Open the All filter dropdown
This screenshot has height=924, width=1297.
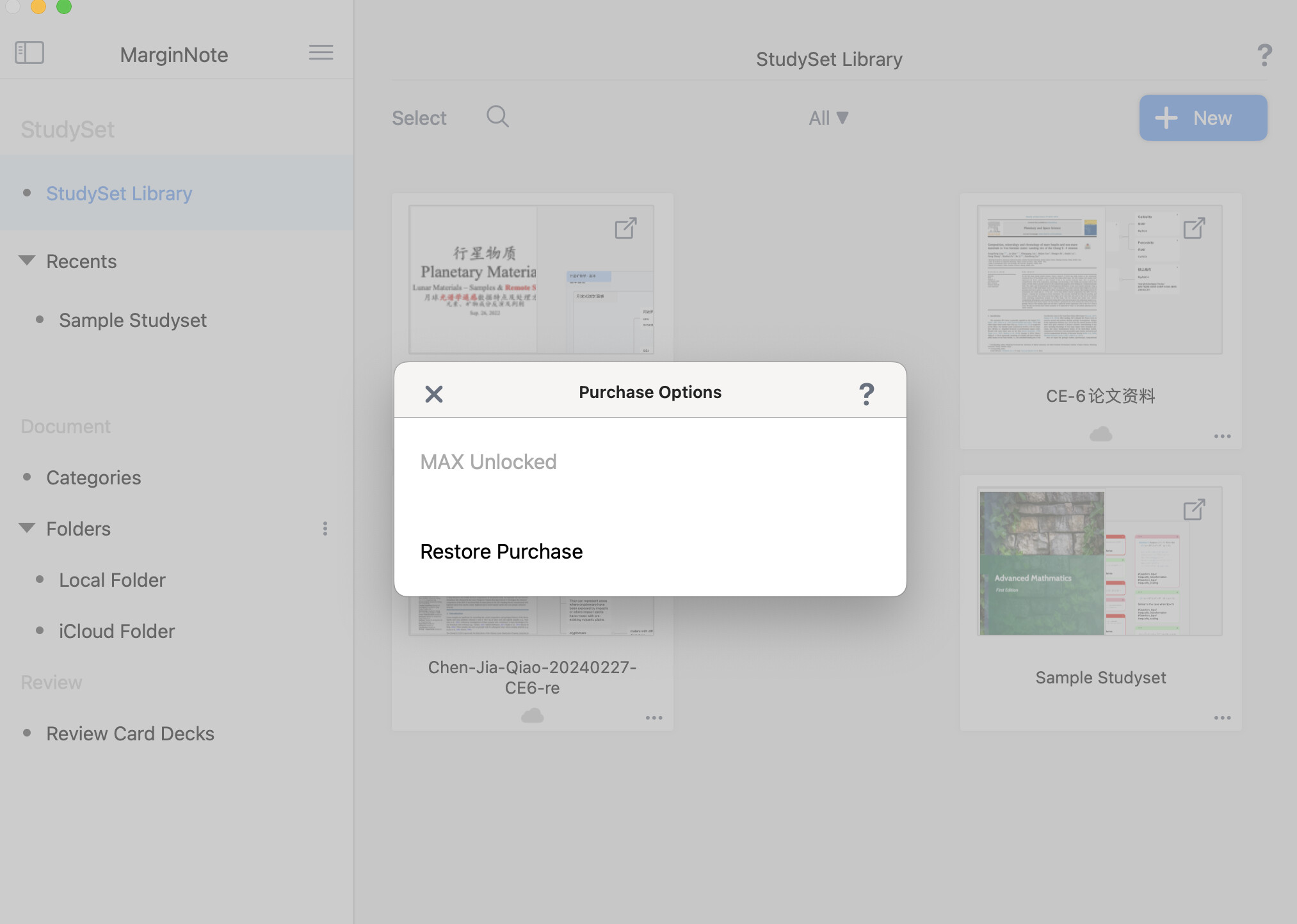[x=828, y=118]
